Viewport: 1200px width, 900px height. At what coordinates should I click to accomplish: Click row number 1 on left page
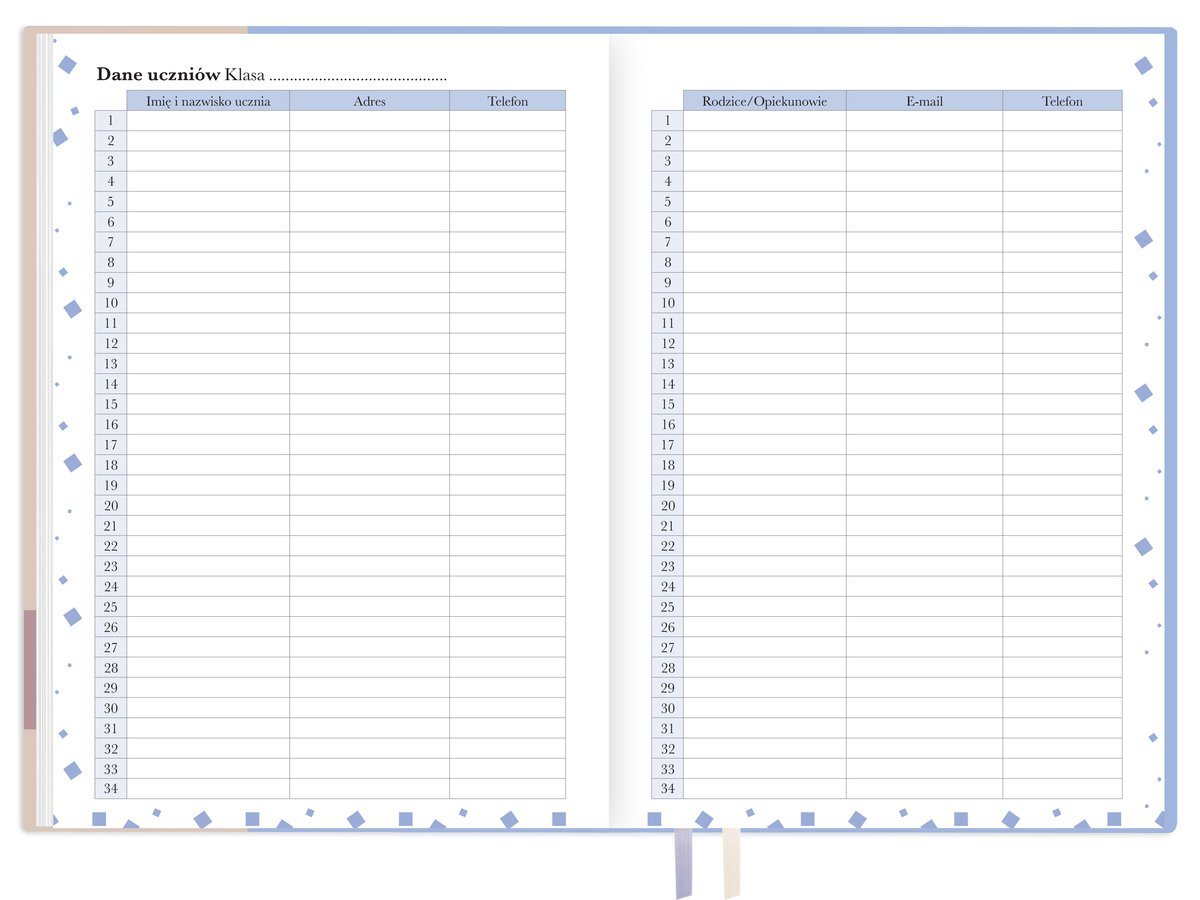(x=111, y=121)
